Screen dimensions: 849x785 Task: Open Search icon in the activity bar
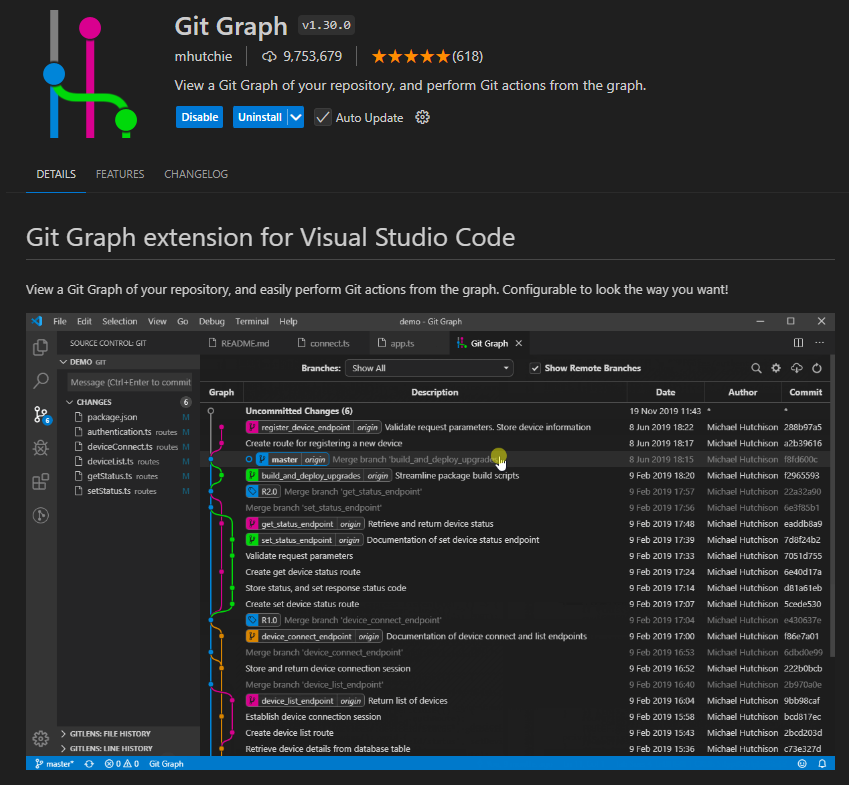(41, 381)
